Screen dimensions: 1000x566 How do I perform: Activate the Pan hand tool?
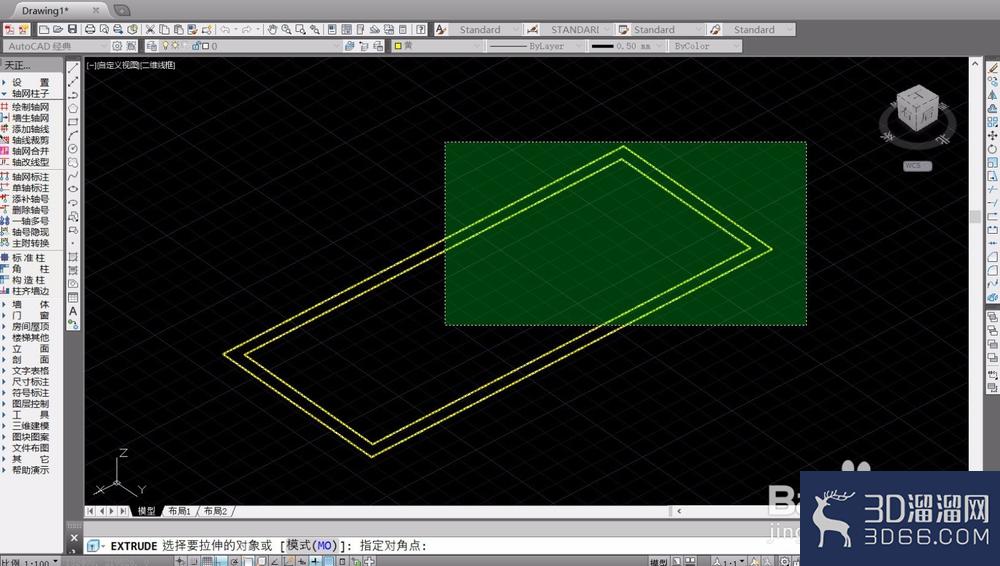coord(272,29)
